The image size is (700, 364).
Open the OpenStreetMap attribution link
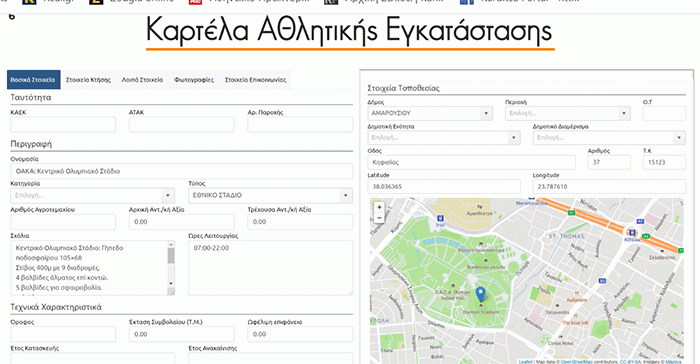[x=576, y=362]
